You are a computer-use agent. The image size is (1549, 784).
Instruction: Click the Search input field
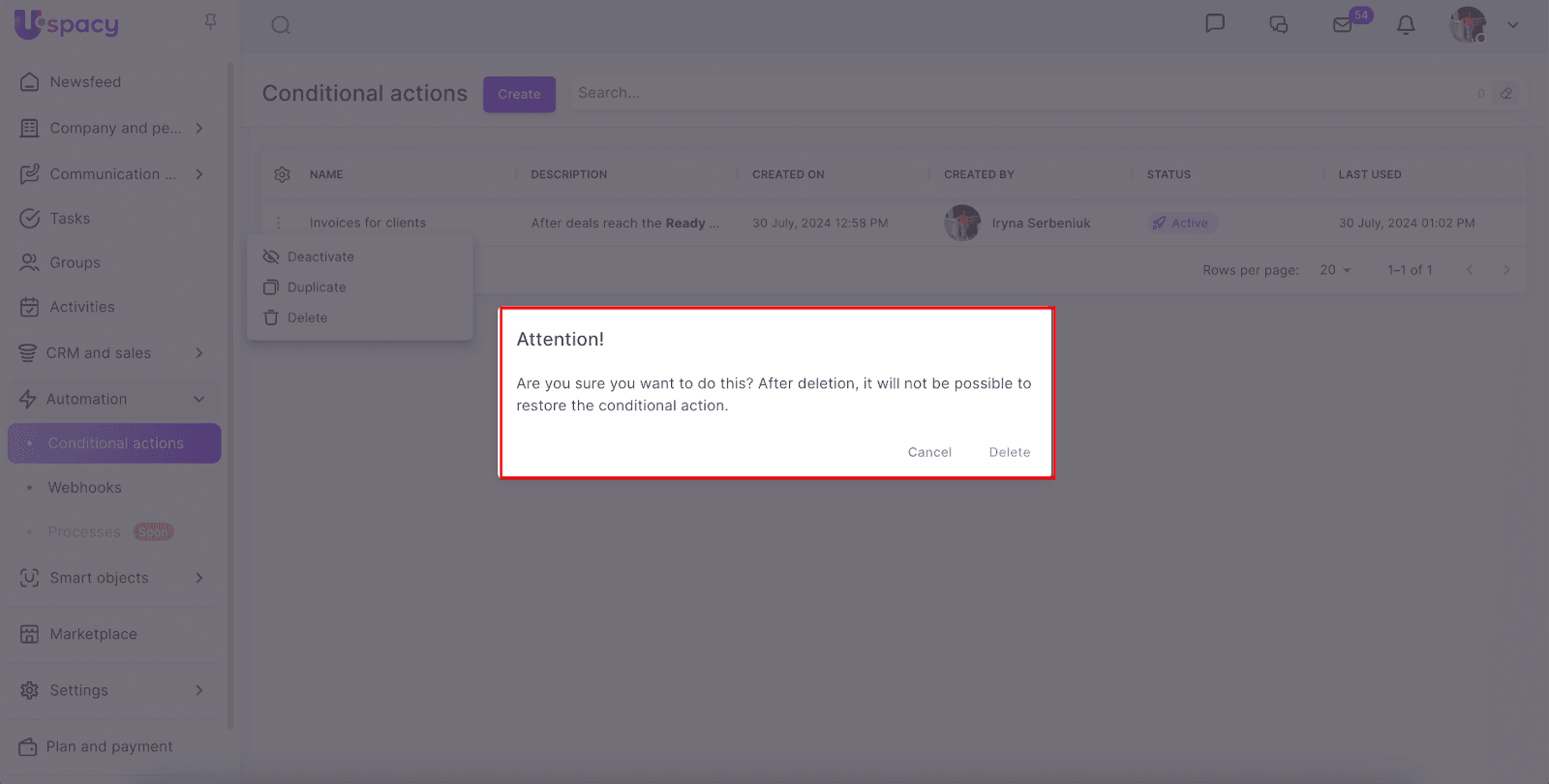[1017, 93]
